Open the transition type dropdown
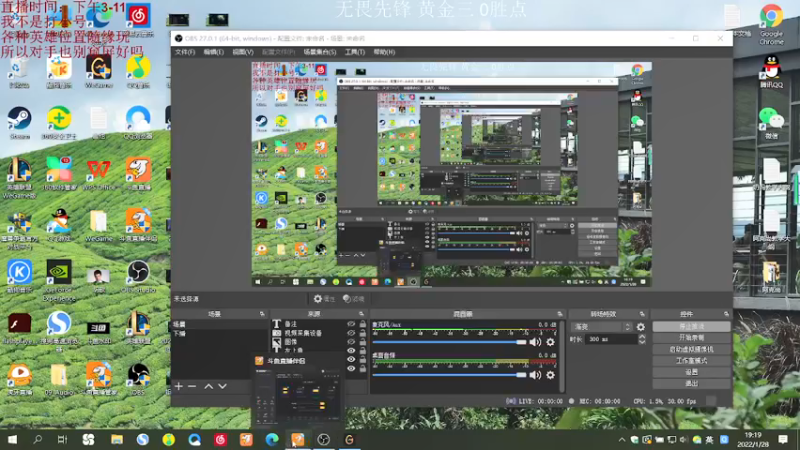800x450 pixels. (603, 327)
